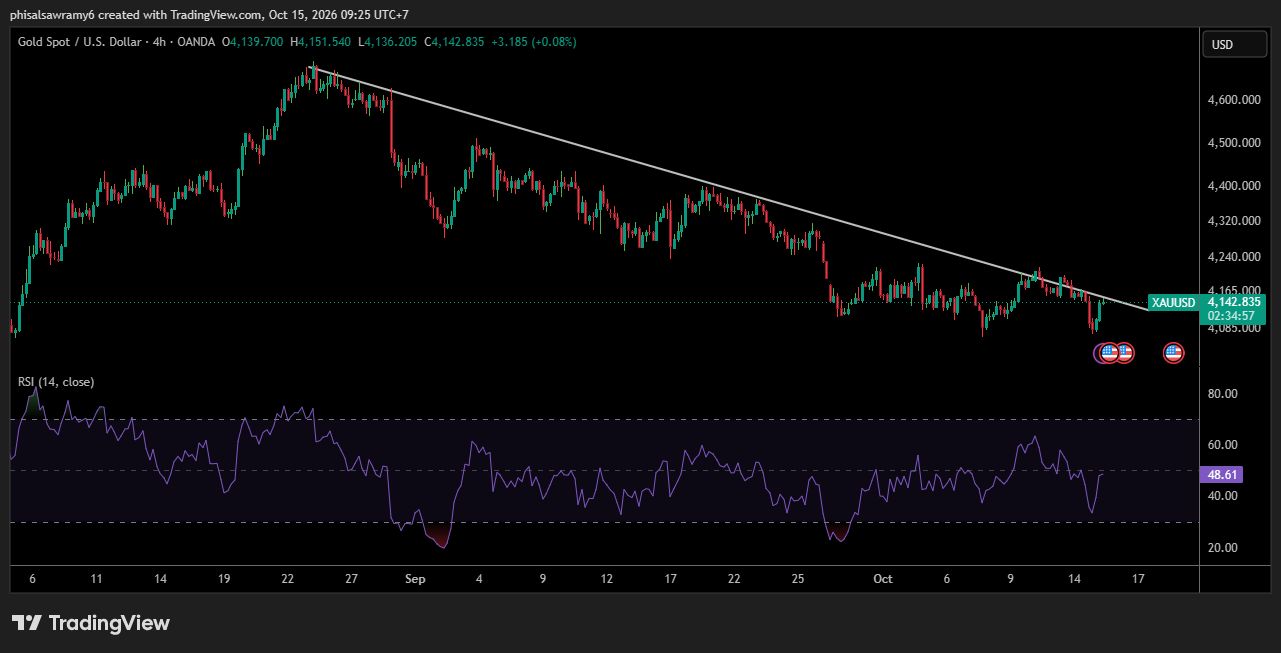The width and height of the screenshot is (1281, 653).
Task: Click the RSI current value 48.61
Action: coord(1224,475)
